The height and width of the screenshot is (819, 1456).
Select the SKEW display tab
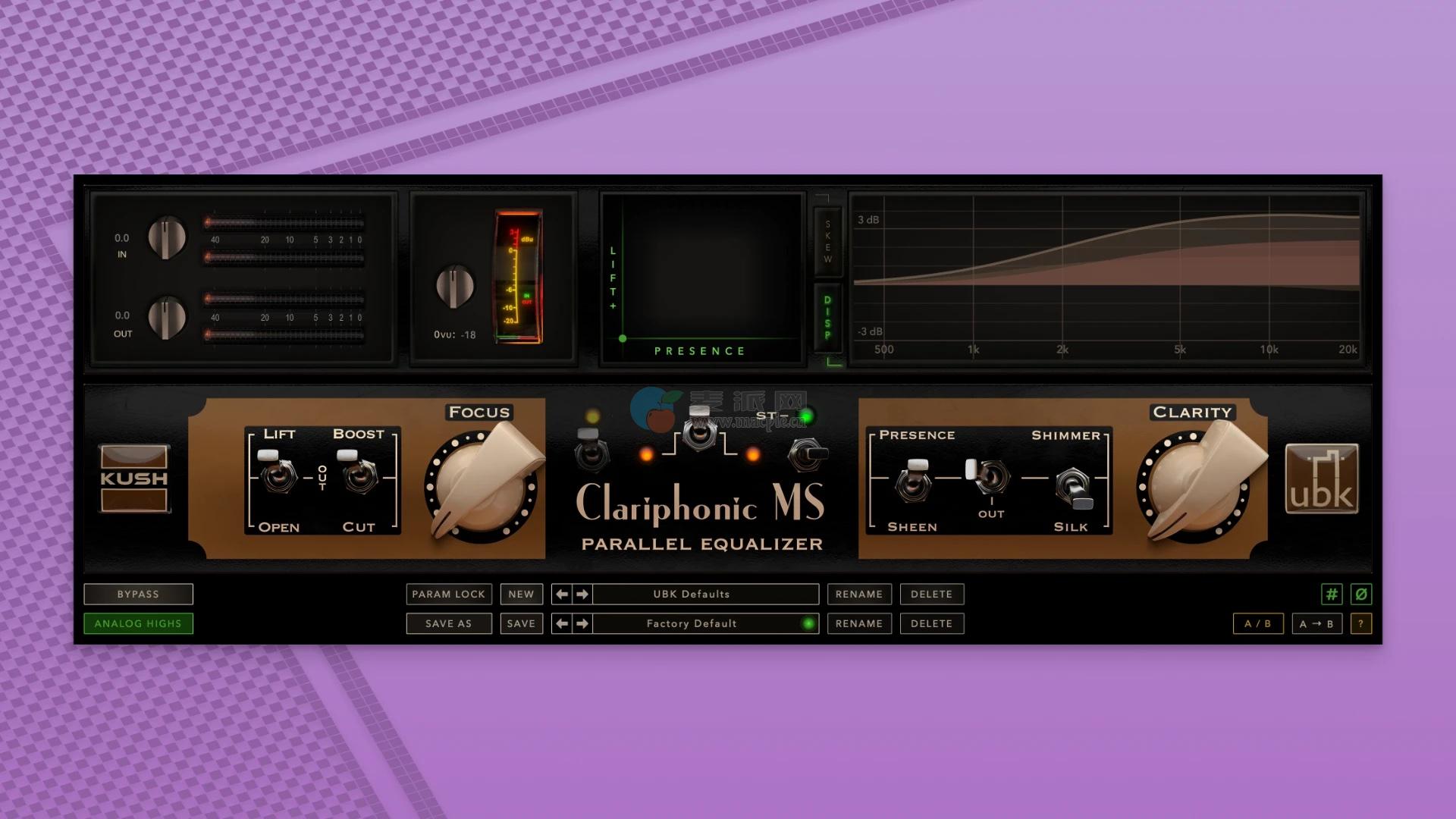827,241
